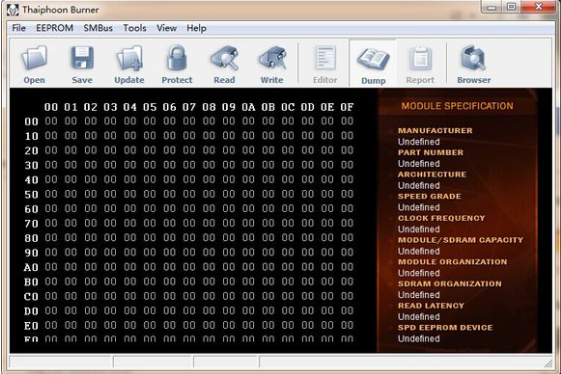The width and height of the screenshot is (561, 374).
Task: Select column header 0A in hex dump
Action: (248, 107)
